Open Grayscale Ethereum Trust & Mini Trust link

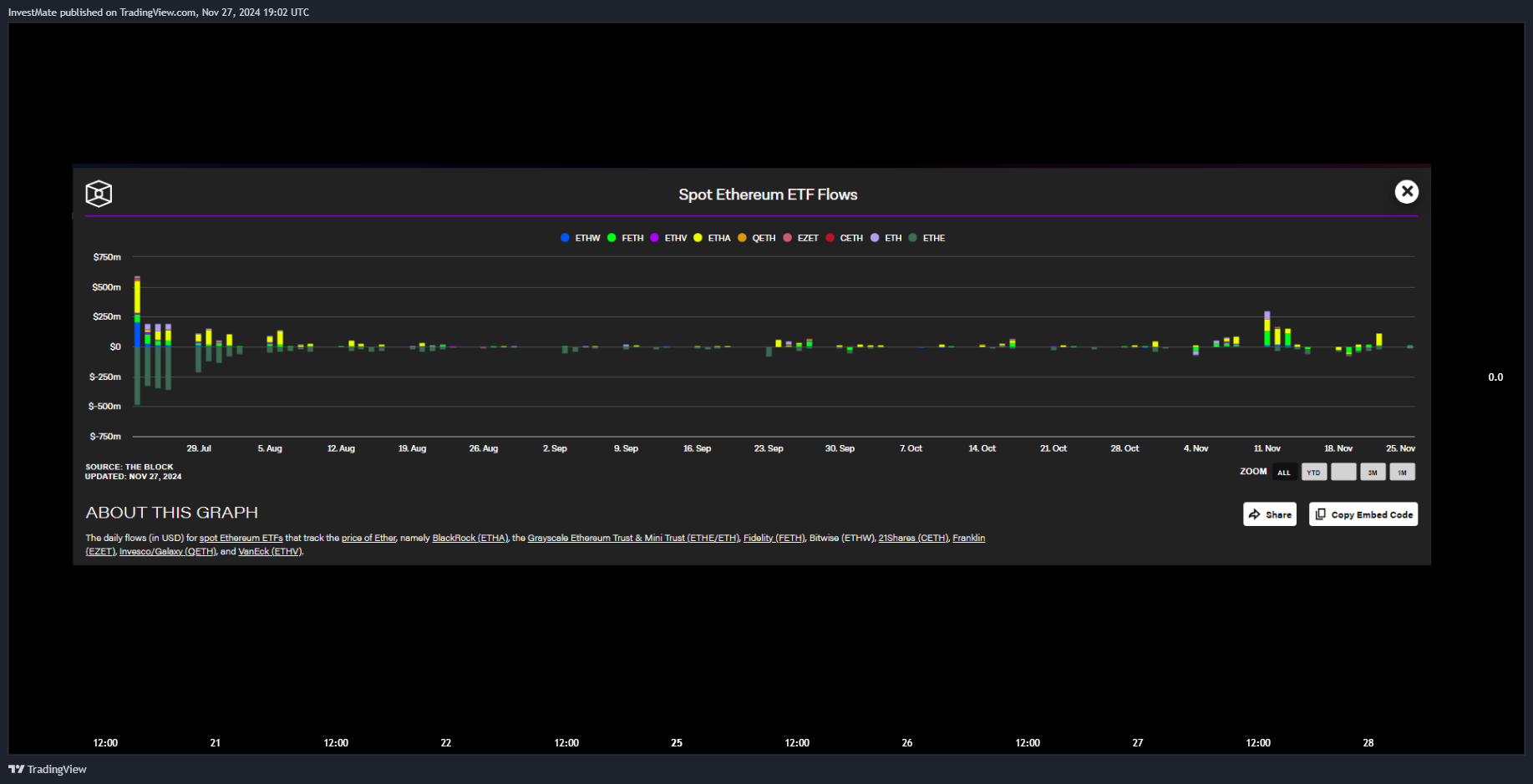pyautogui.click(x=633, y=538)
